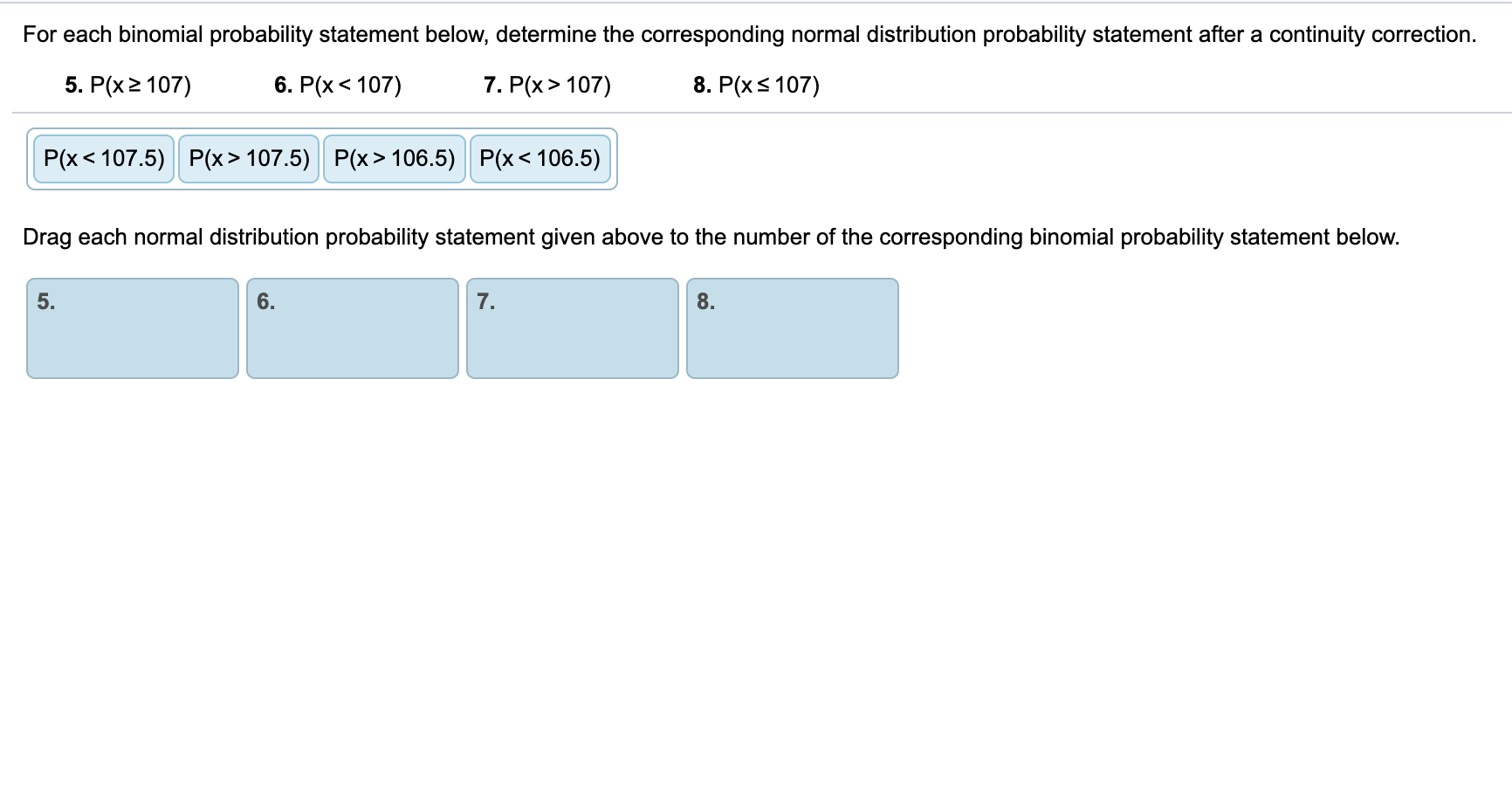Click statement 8. P(x ≤ 107)
This screenshot has height=800, width=1512.
(756, 85)
